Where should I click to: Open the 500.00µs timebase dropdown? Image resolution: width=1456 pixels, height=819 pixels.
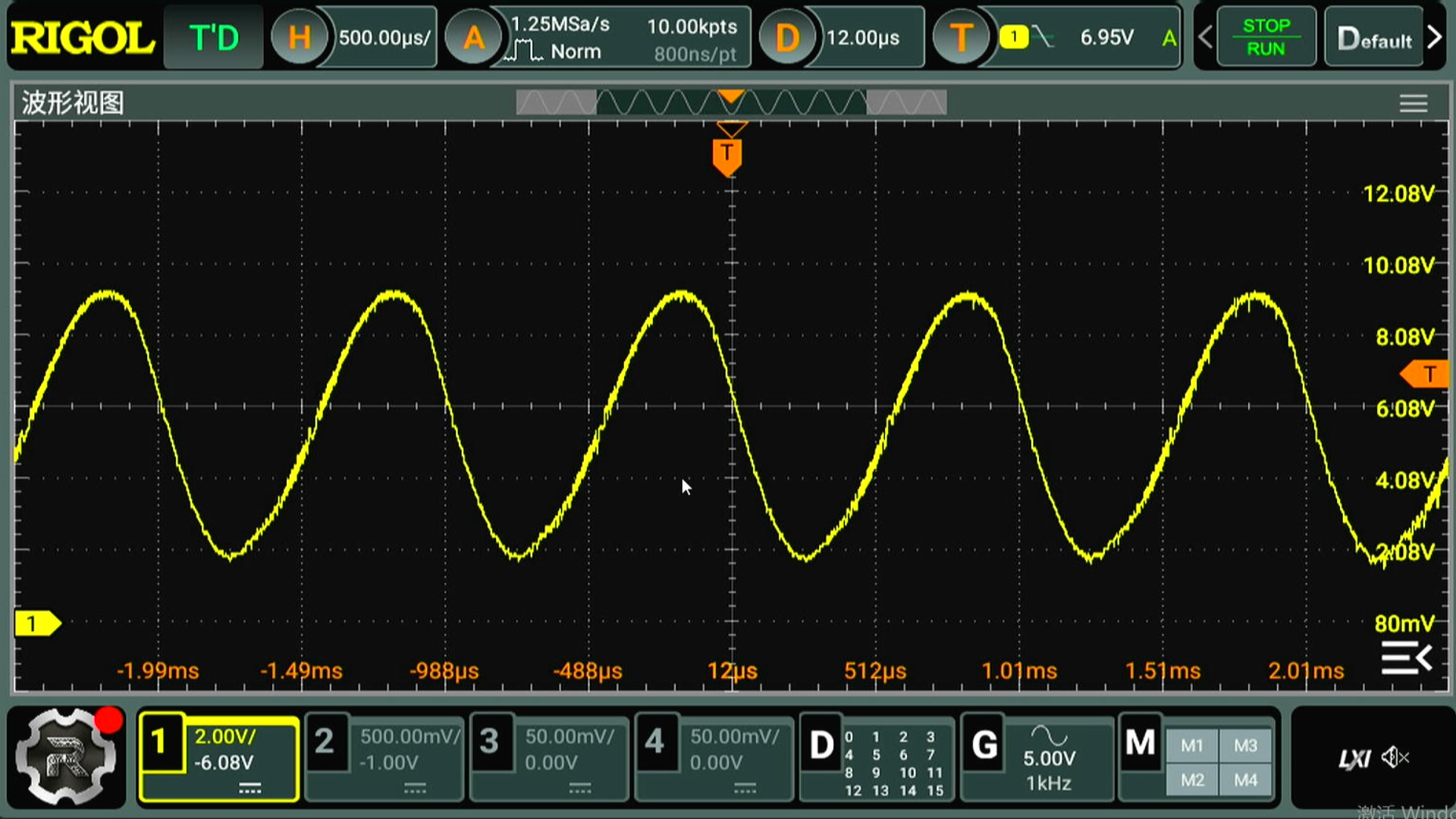[x=384, y=37]
